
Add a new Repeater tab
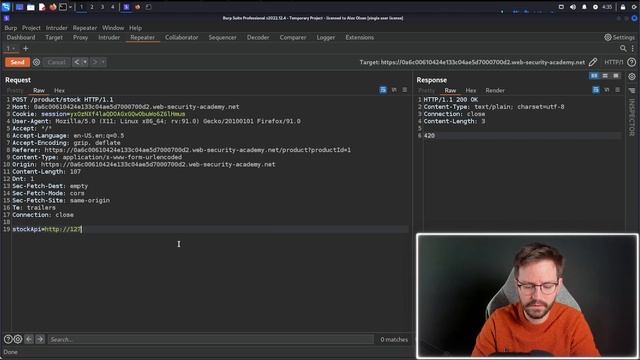pyautogui.click(x=26, y=49)
